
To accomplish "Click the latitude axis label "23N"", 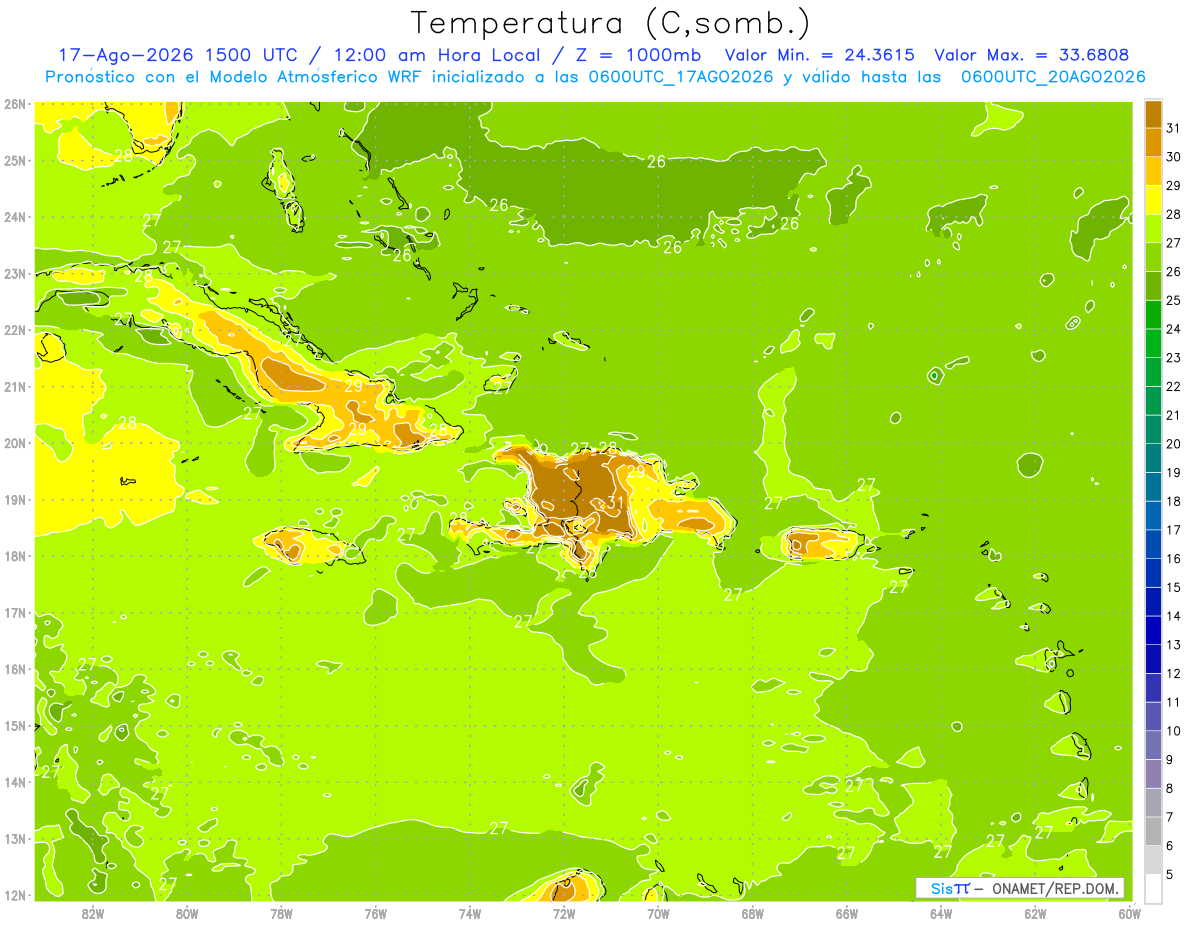I will coord(15,273).
